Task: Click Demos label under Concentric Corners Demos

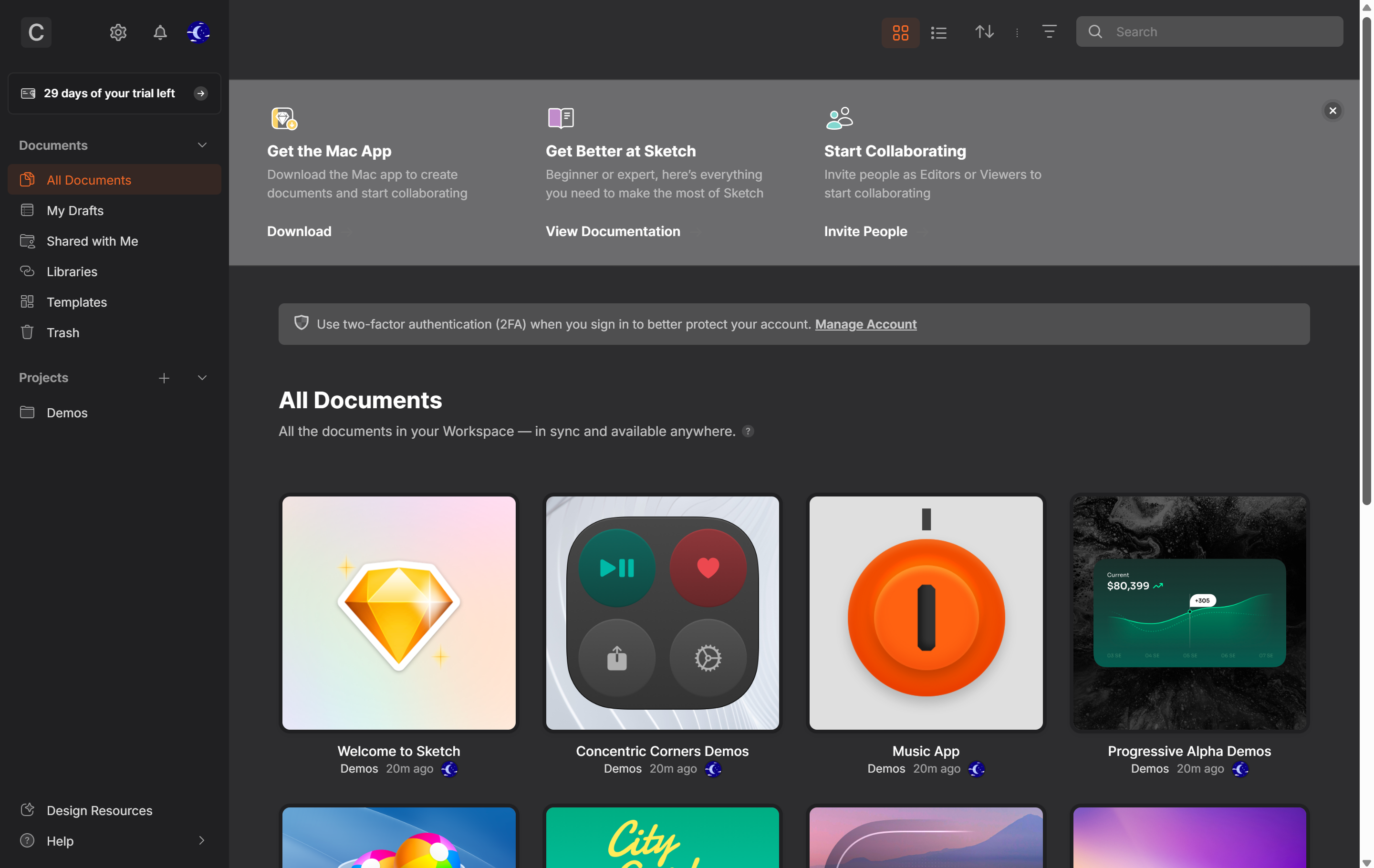Action: pos(622,769)
